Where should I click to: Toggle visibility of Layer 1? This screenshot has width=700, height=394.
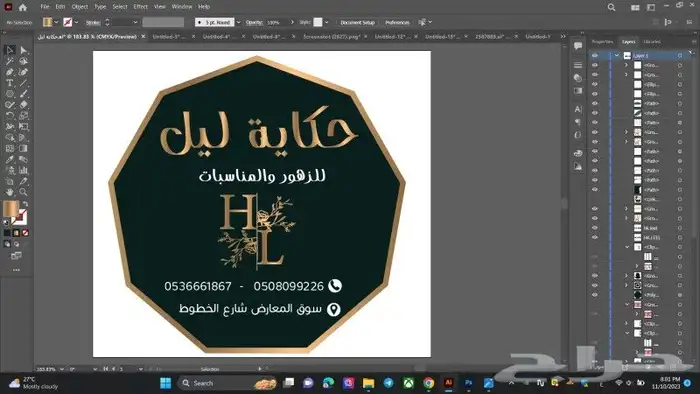(x=595, y=56)
